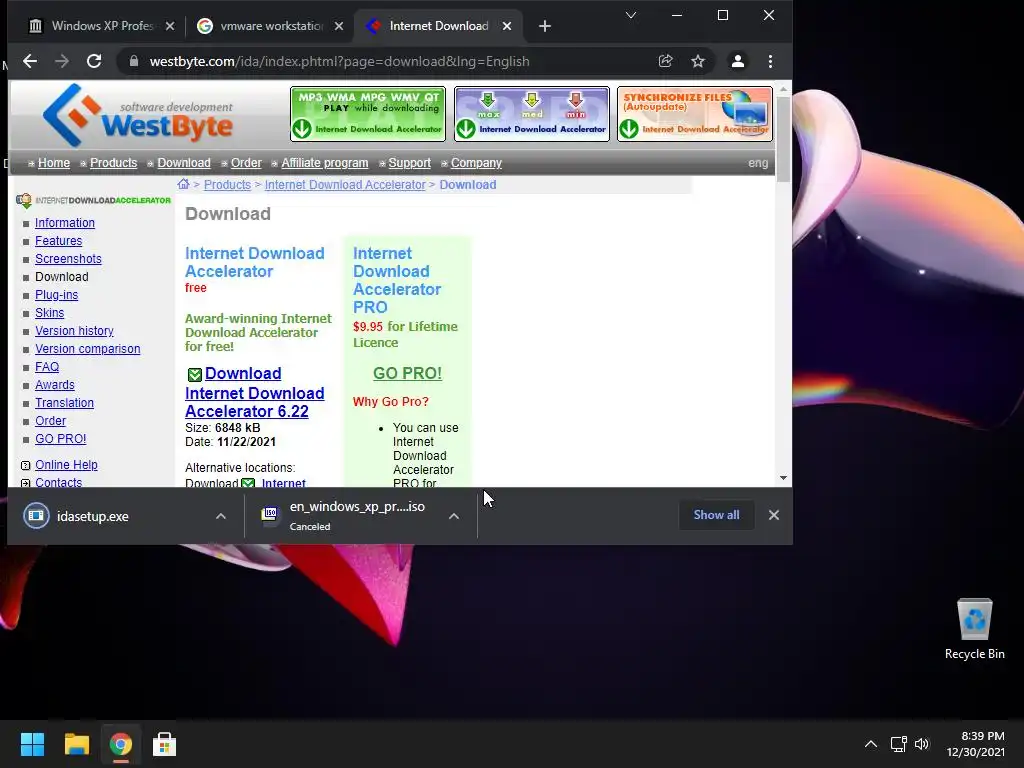The width and height of the screenshot is (1024, 768).
Task: Open Screenshots sidebar link
Action: pyautogui.click(x=68, y=259)
